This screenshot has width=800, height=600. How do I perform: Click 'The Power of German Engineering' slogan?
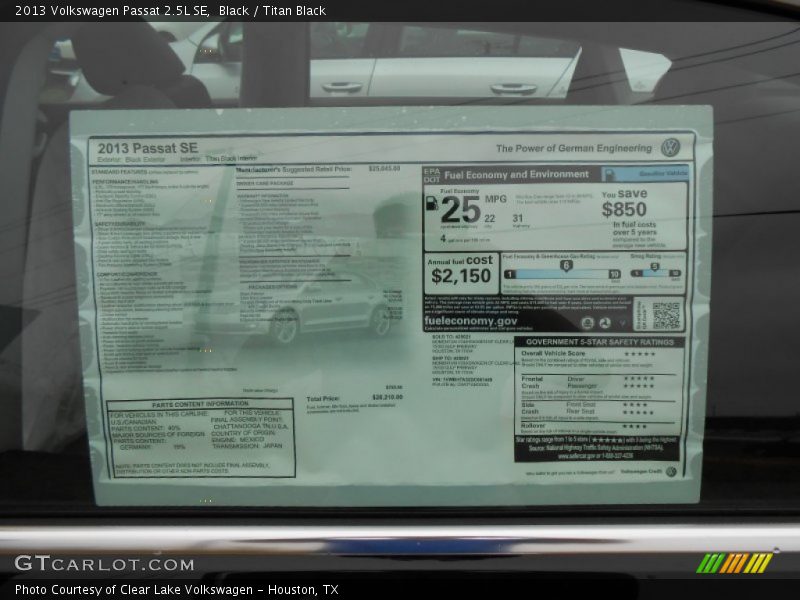coord(574,148)
